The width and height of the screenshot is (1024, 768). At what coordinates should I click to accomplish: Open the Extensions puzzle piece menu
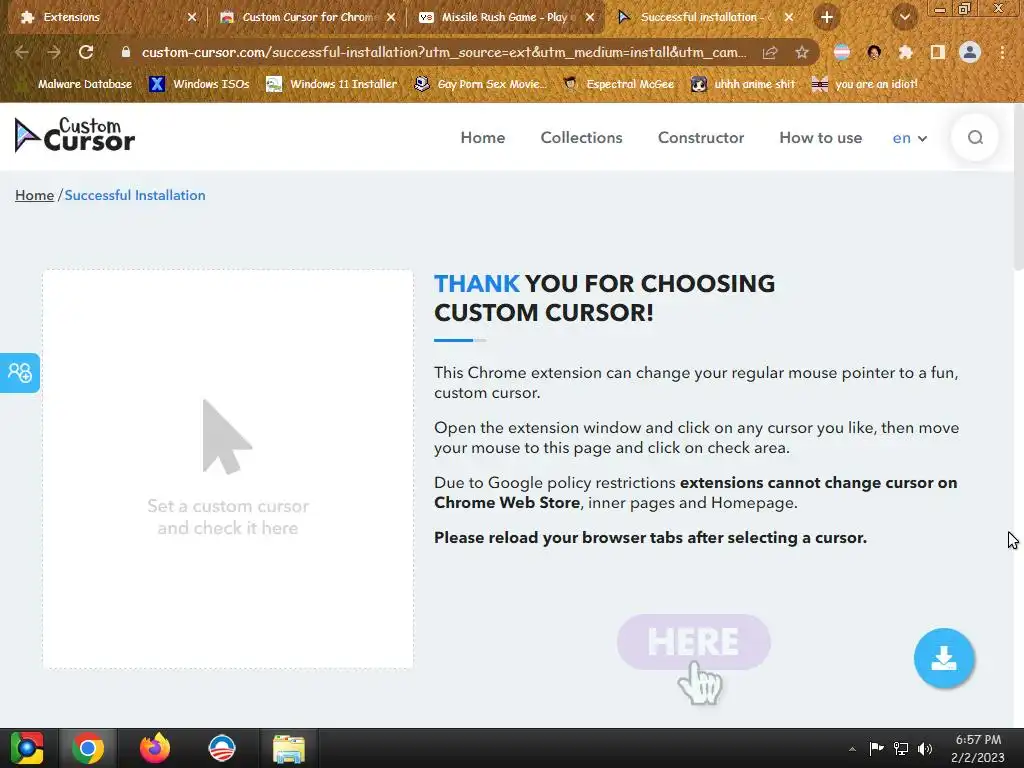tap(906, 52)
